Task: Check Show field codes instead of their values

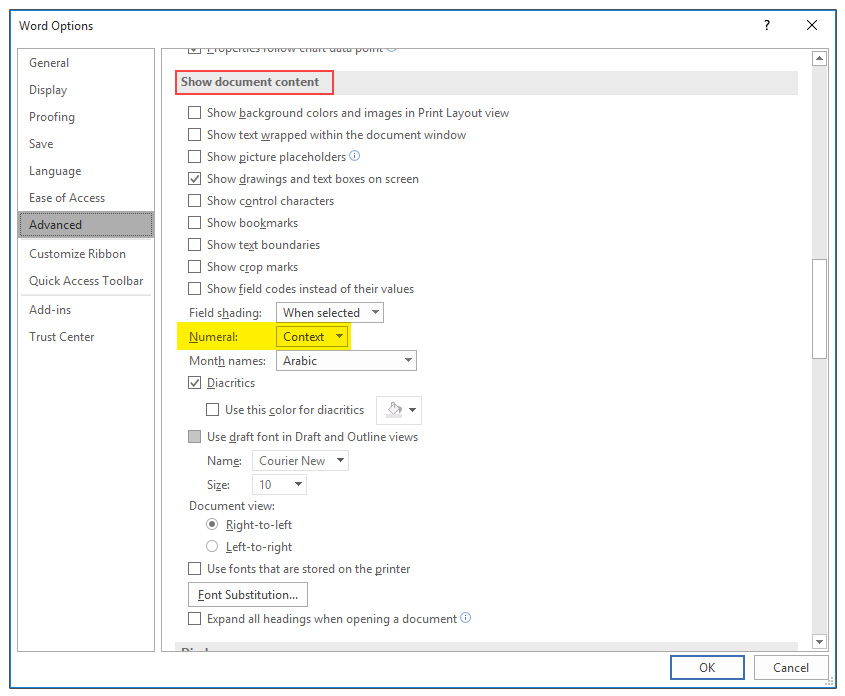Action: (x=194, y=289)
